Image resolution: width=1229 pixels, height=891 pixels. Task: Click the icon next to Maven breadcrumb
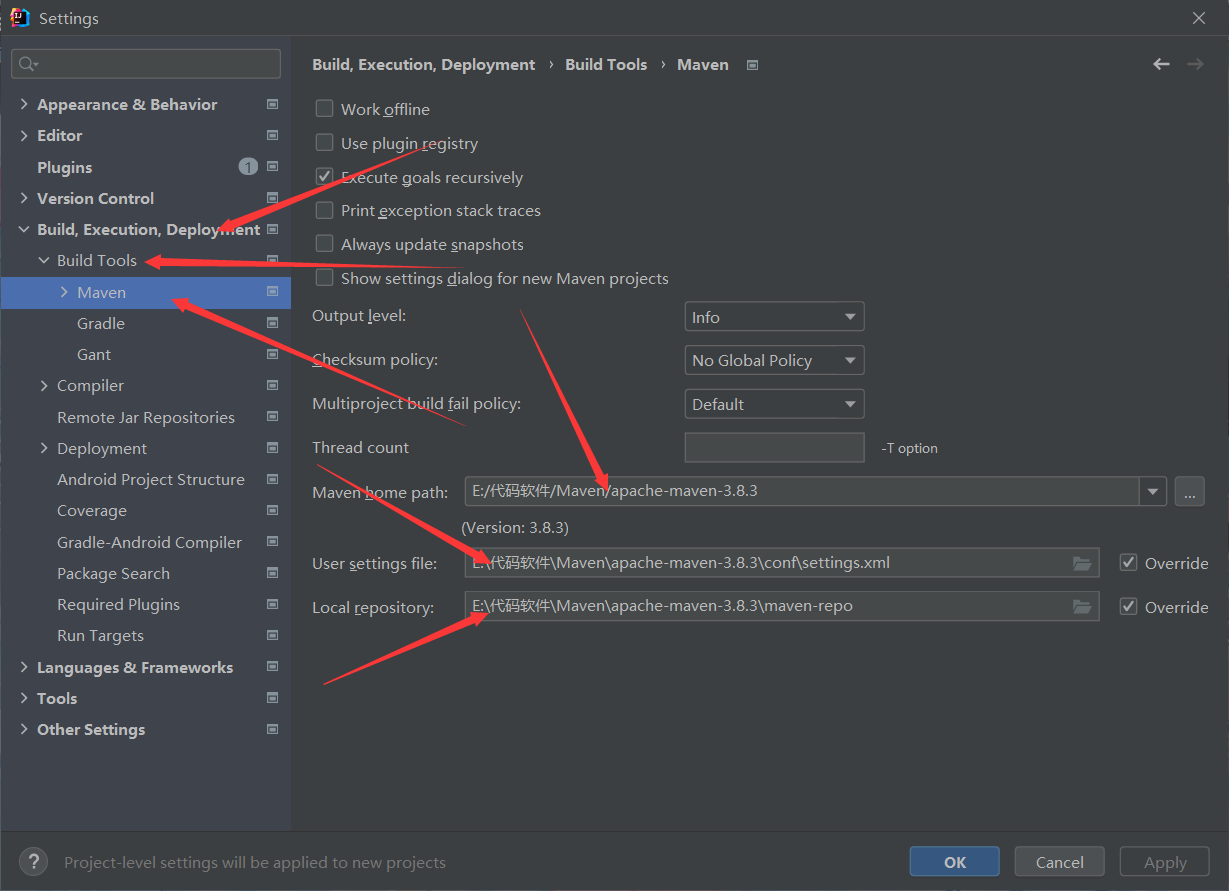click(x=753, y=65)
